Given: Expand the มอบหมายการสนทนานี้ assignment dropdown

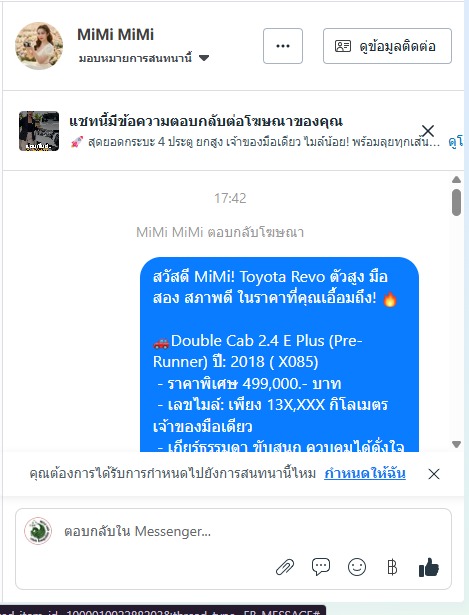Looking at the screenshot, I should click(144, 58).
